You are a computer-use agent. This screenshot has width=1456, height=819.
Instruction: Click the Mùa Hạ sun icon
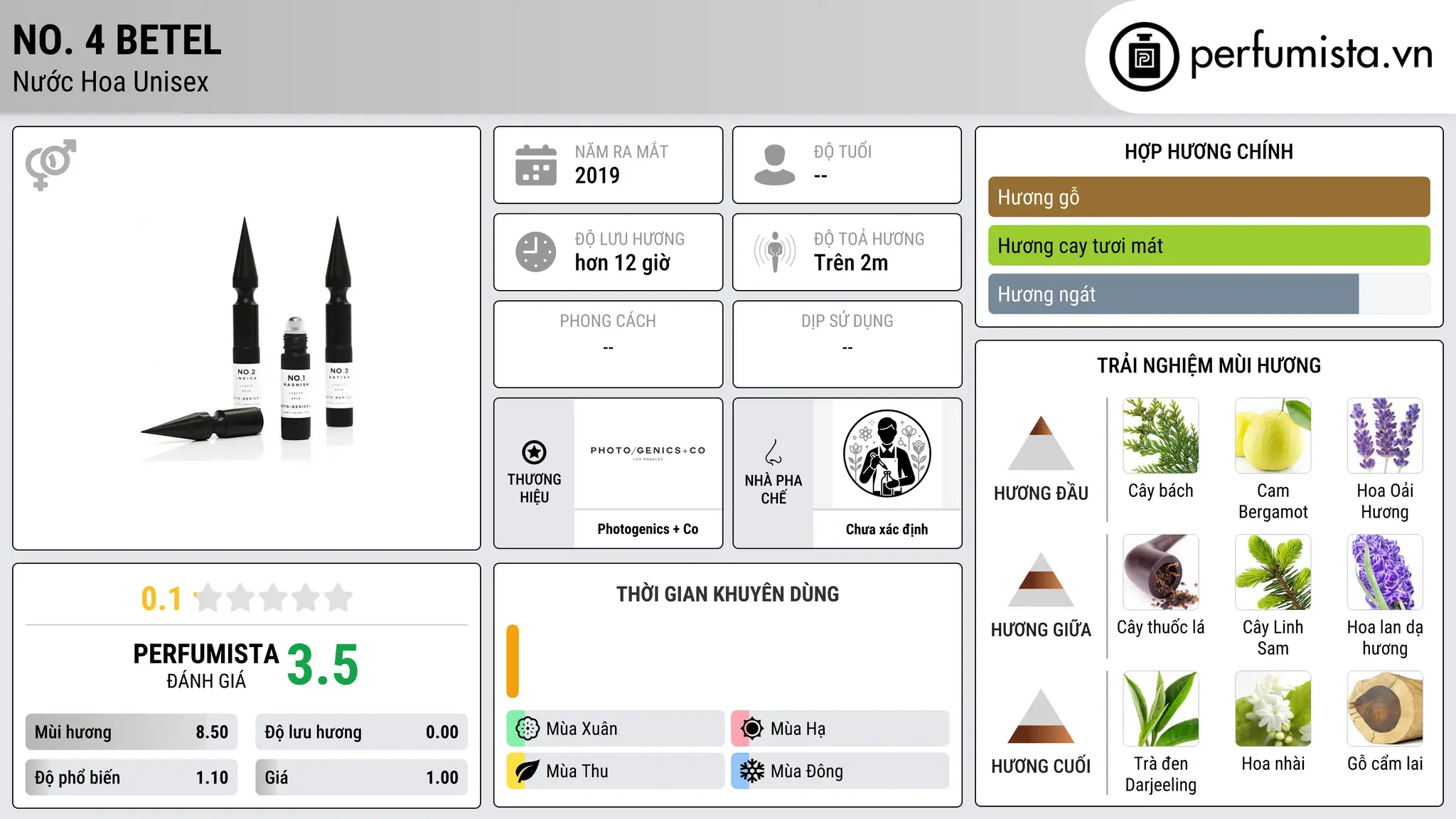point(752,729)
